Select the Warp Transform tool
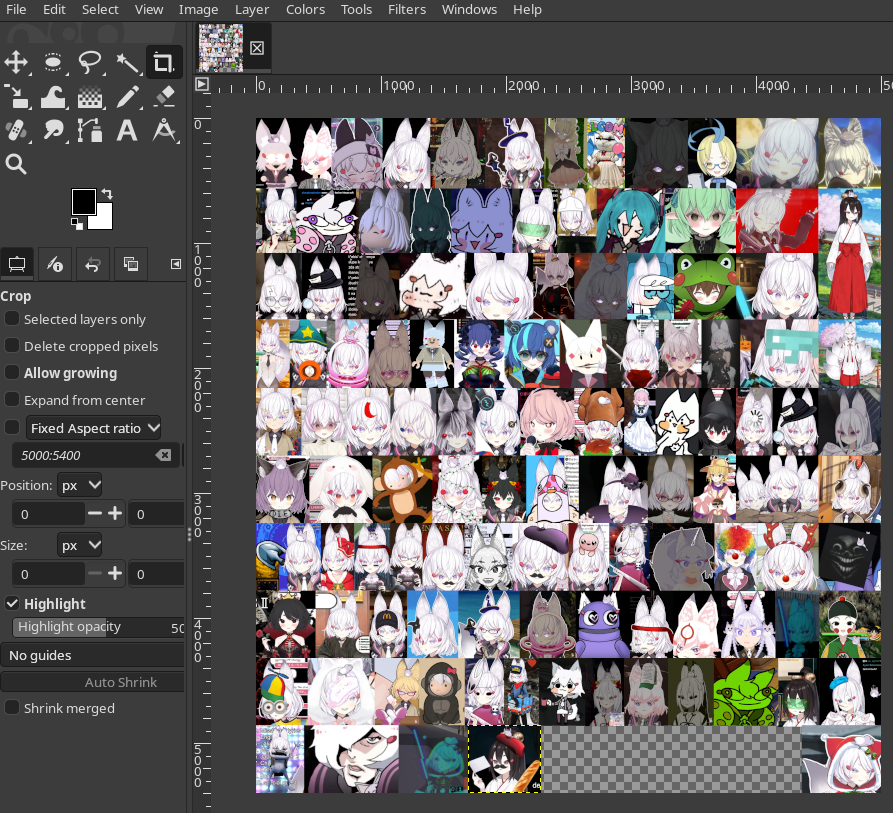Screen dimensions: 893x813 coord(53,96)
